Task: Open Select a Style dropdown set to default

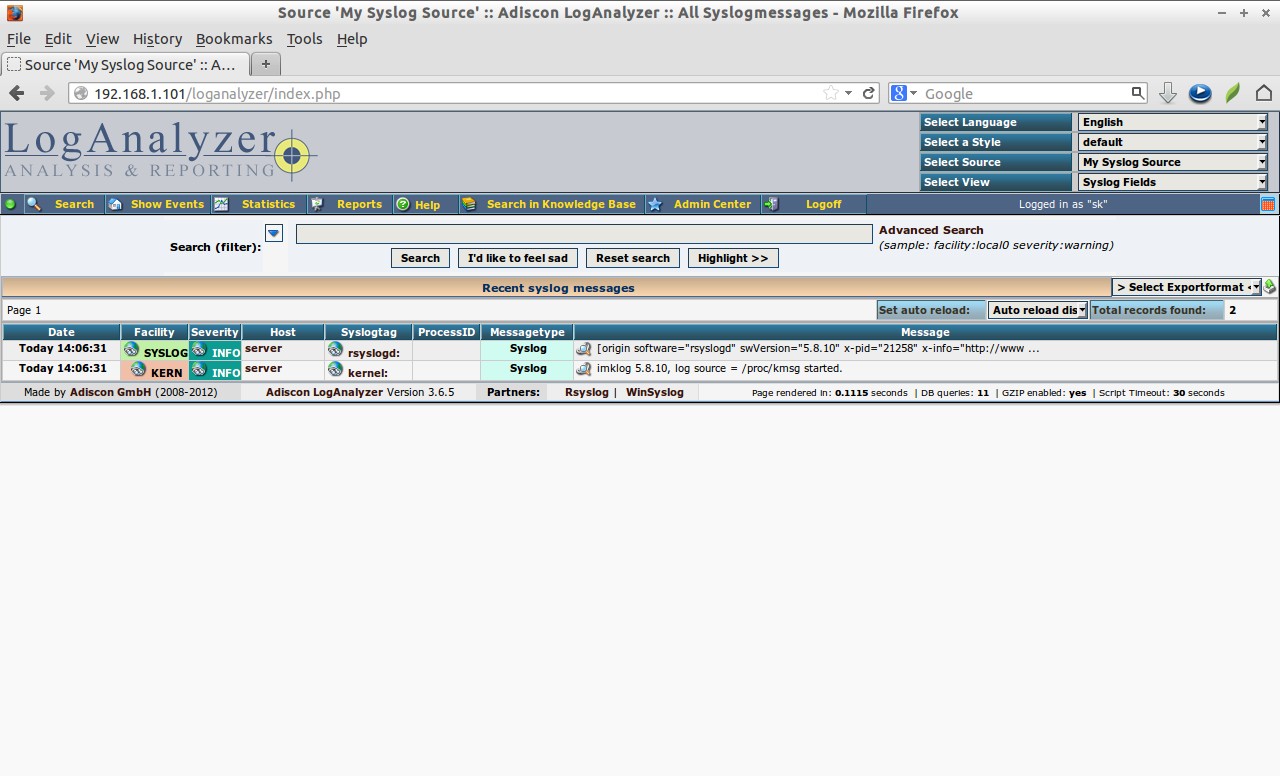Action: tap(1173, 142)
